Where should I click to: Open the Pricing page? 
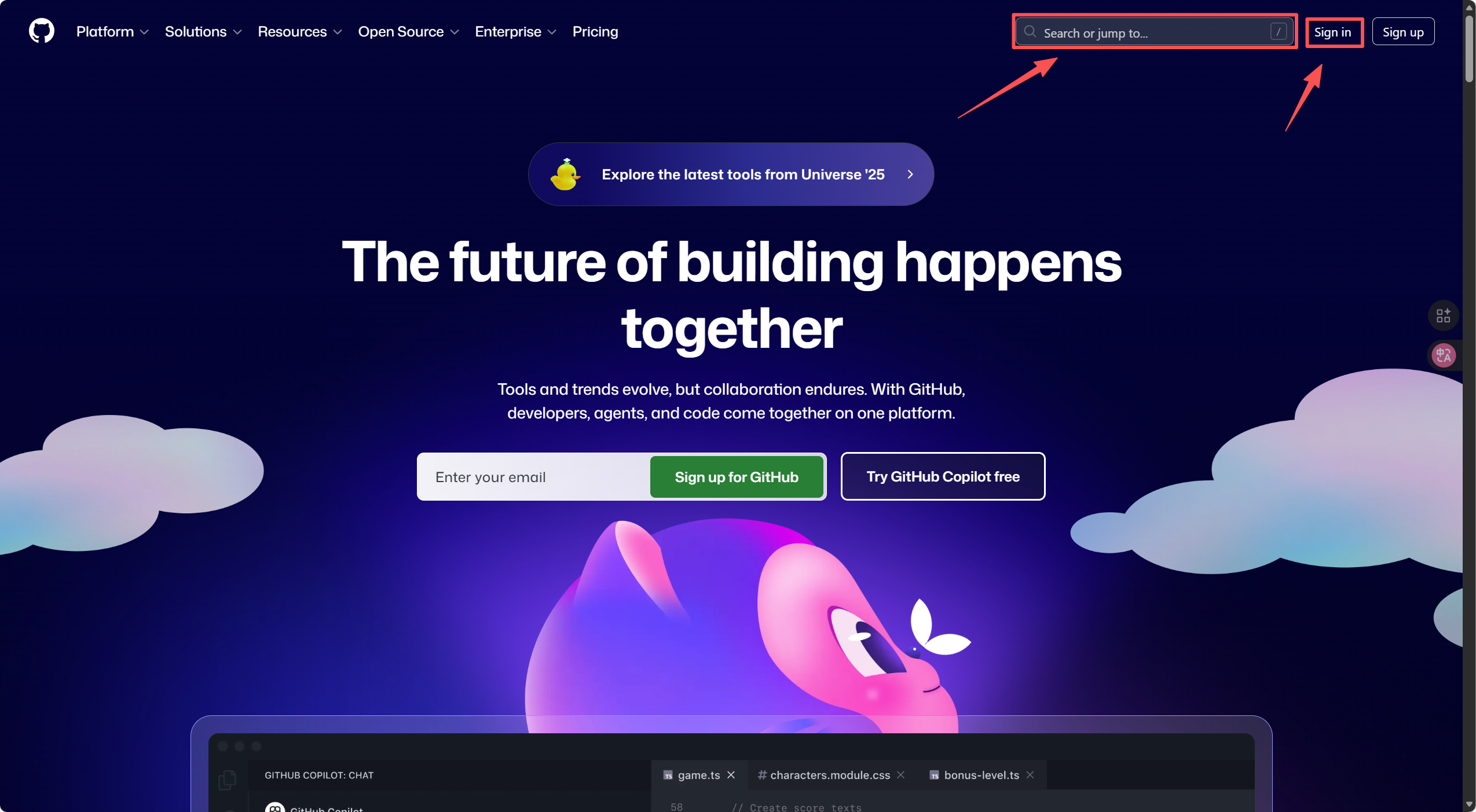coord(595,31)
